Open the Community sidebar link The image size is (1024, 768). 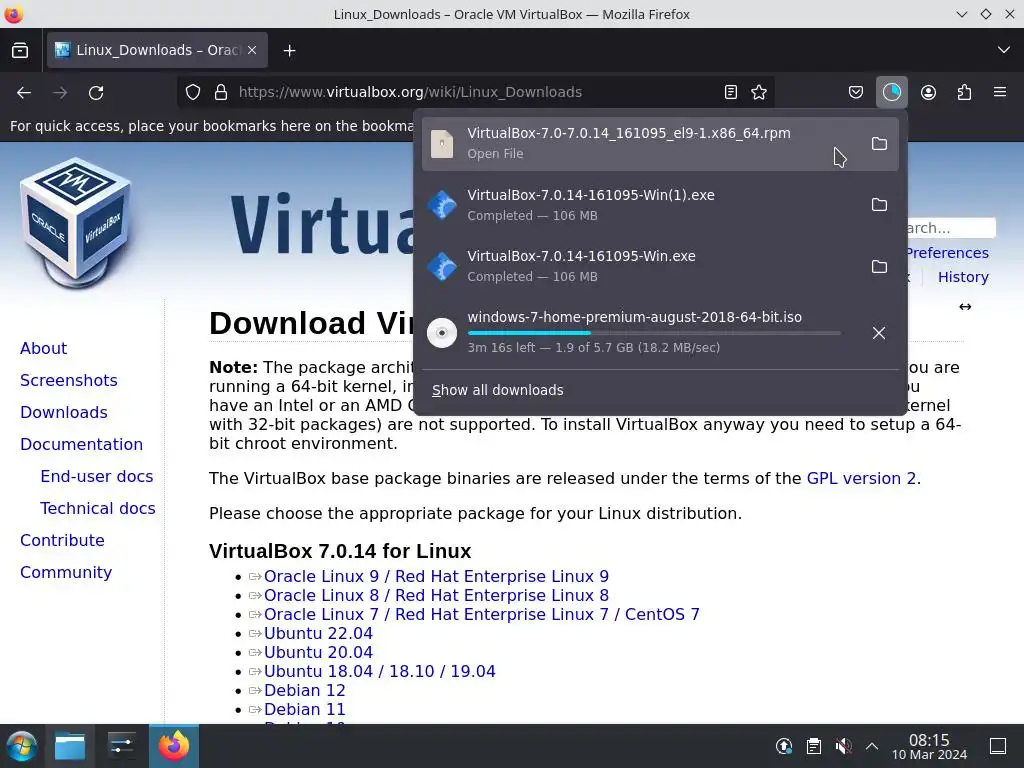[66, 572]
